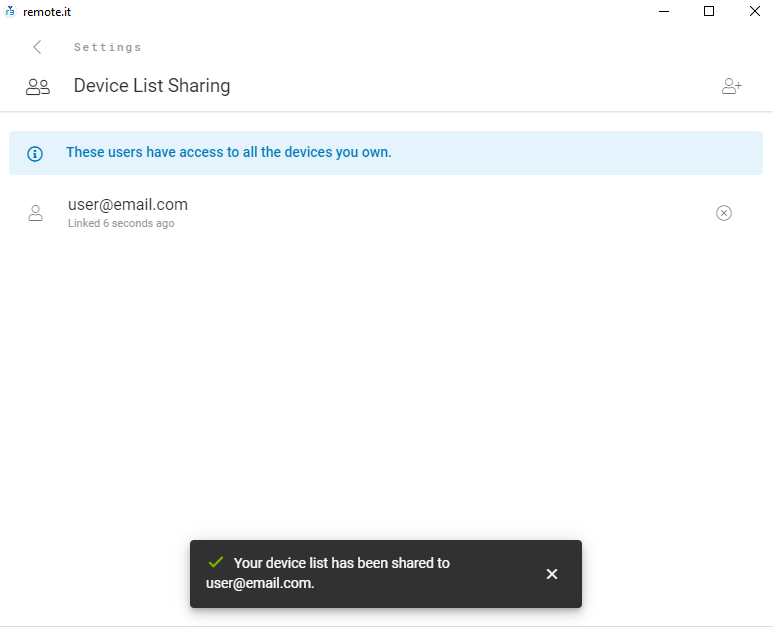Click the remote.it app icon in title bar
The image size is (773, 627).
[x=10, y=11]
